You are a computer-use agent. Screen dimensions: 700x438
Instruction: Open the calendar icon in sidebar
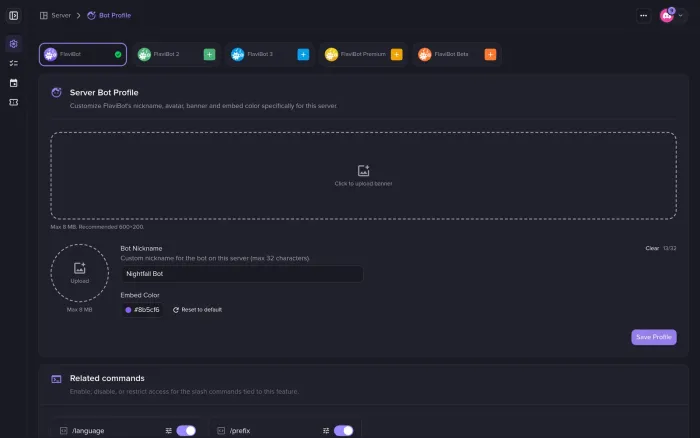point(13,83)
